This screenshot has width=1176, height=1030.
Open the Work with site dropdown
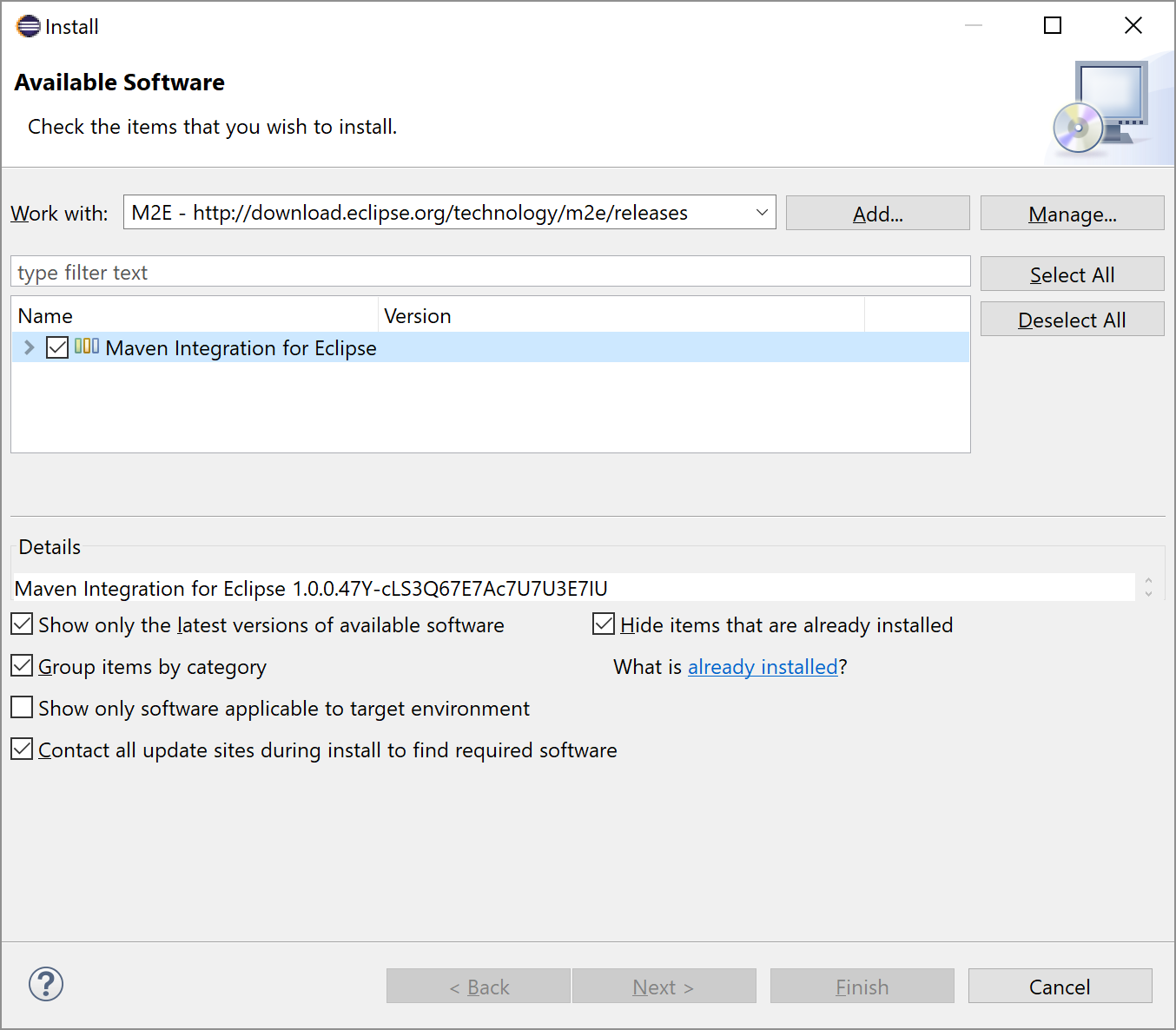[x=762, y=213]
